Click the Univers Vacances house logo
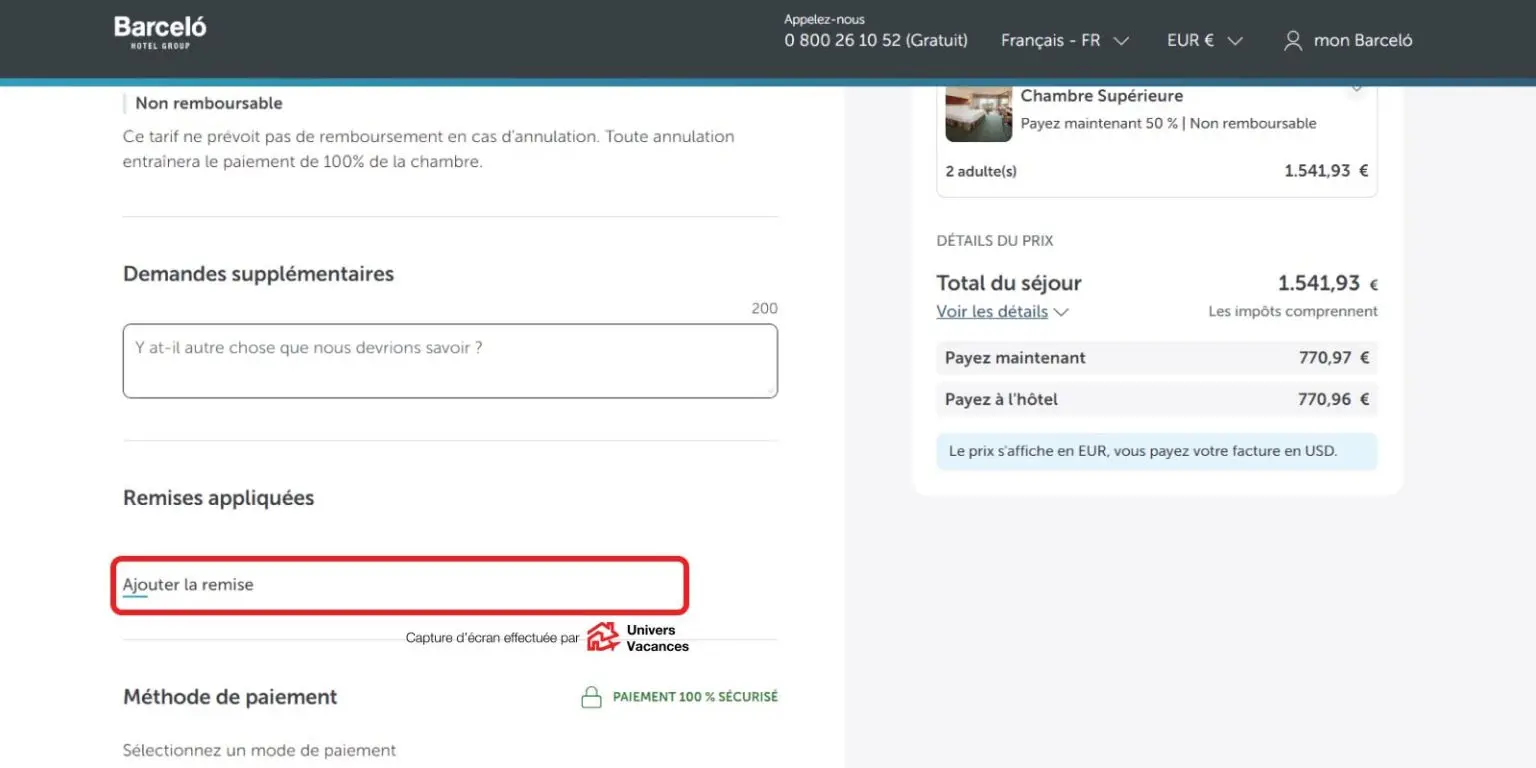 click(603, 637)
